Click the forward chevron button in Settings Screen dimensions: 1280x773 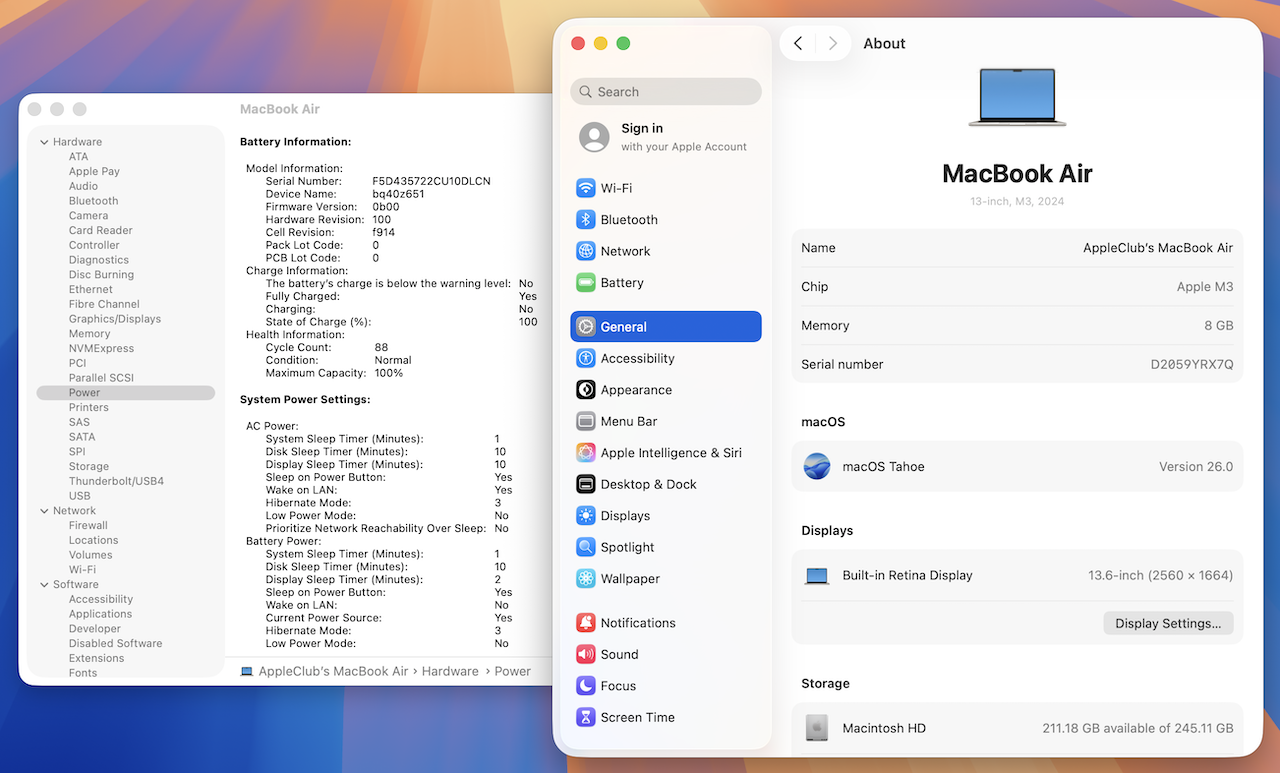833,43
